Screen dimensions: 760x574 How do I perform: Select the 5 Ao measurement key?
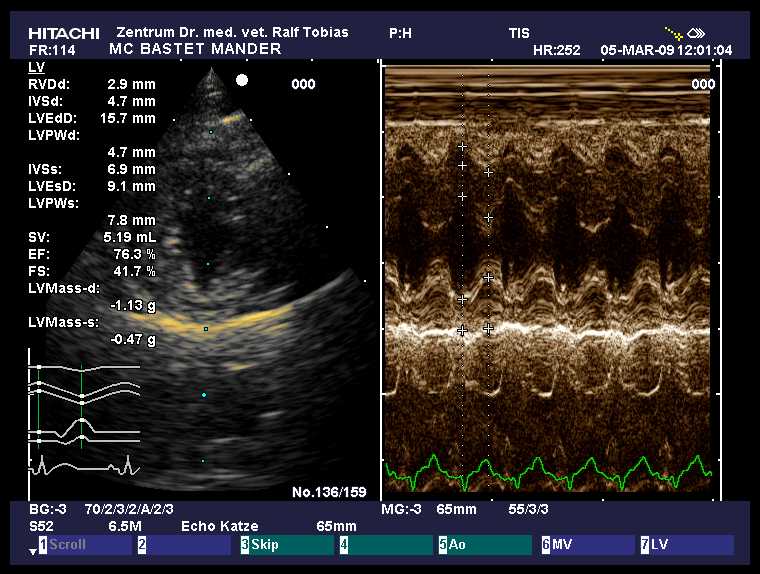[484, 545]
